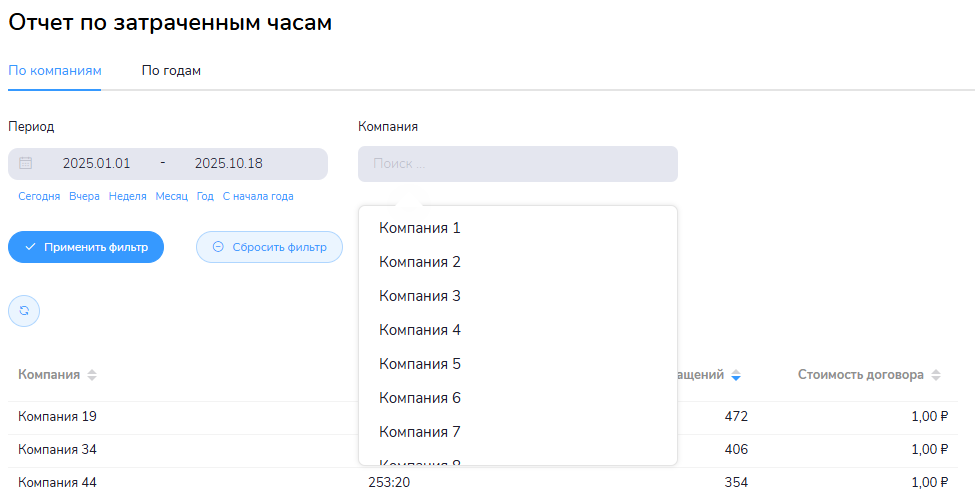Select Компания 7 option
Image resolution: width=975 pixels, height=495 pixels.
coord(420,432)
